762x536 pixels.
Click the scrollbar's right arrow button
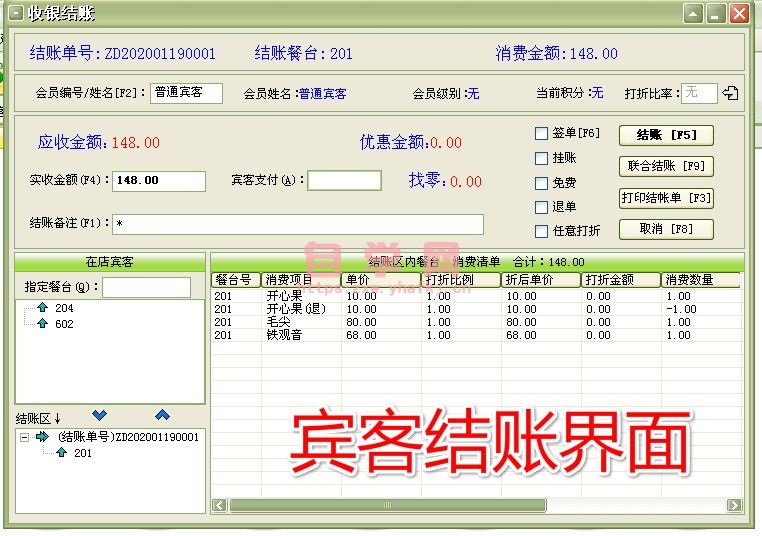(x=734, y=506)
